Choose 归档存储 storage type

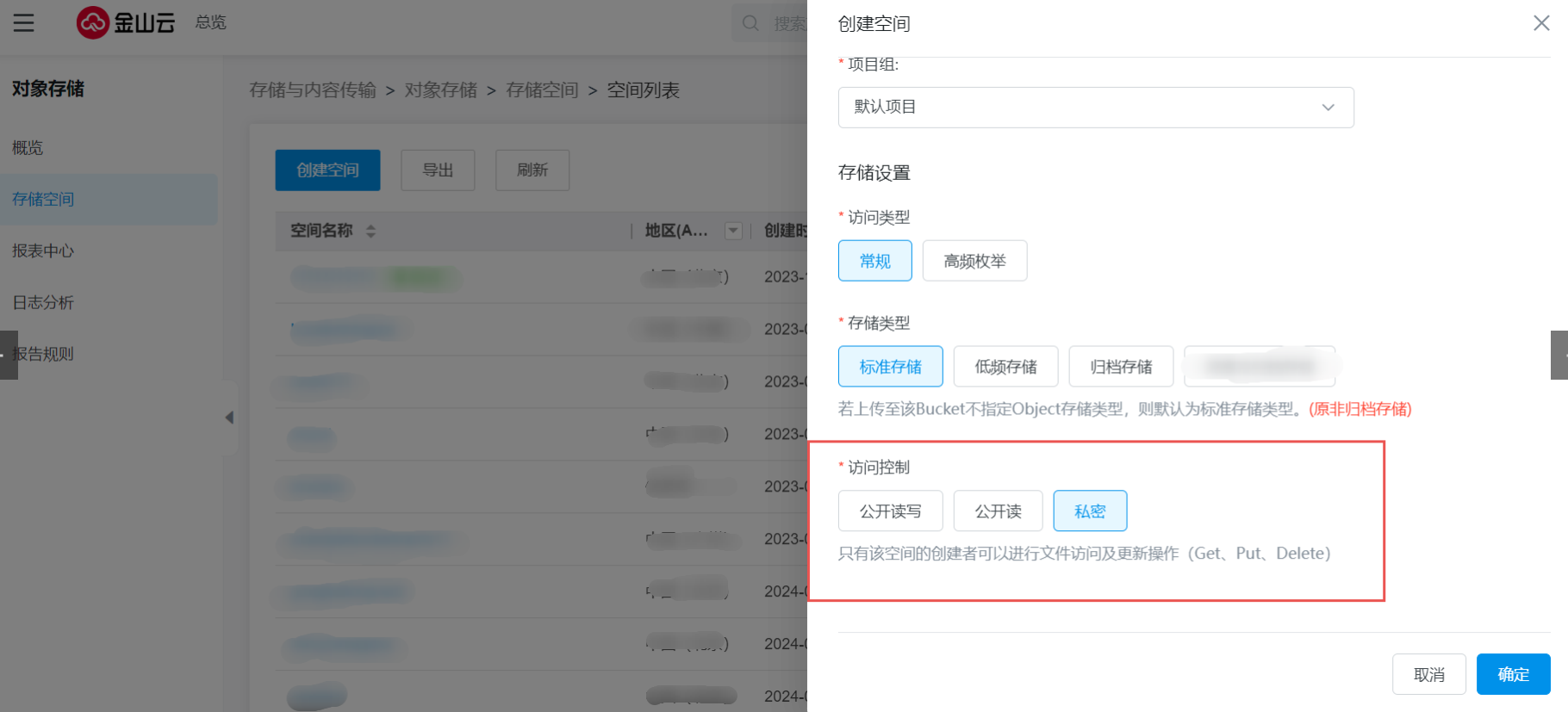(1121, 367)
